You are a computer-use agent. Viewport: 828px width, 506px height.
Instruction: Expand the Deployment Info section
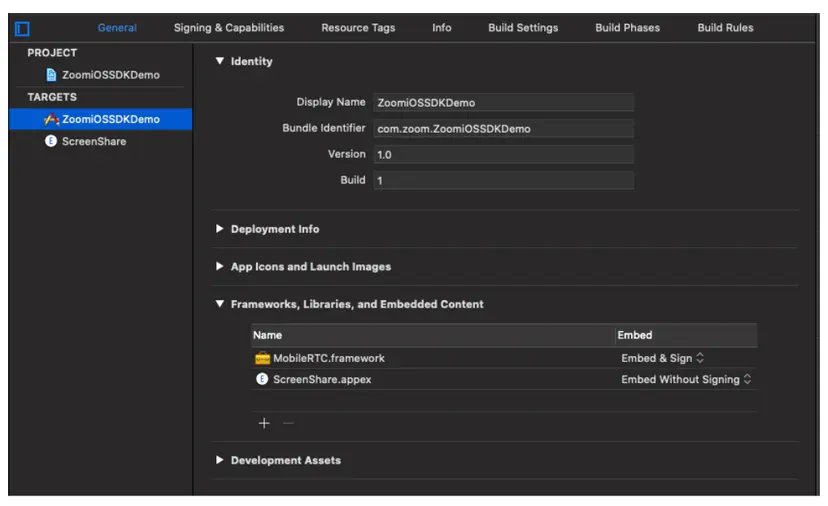(x=220, y=229)
